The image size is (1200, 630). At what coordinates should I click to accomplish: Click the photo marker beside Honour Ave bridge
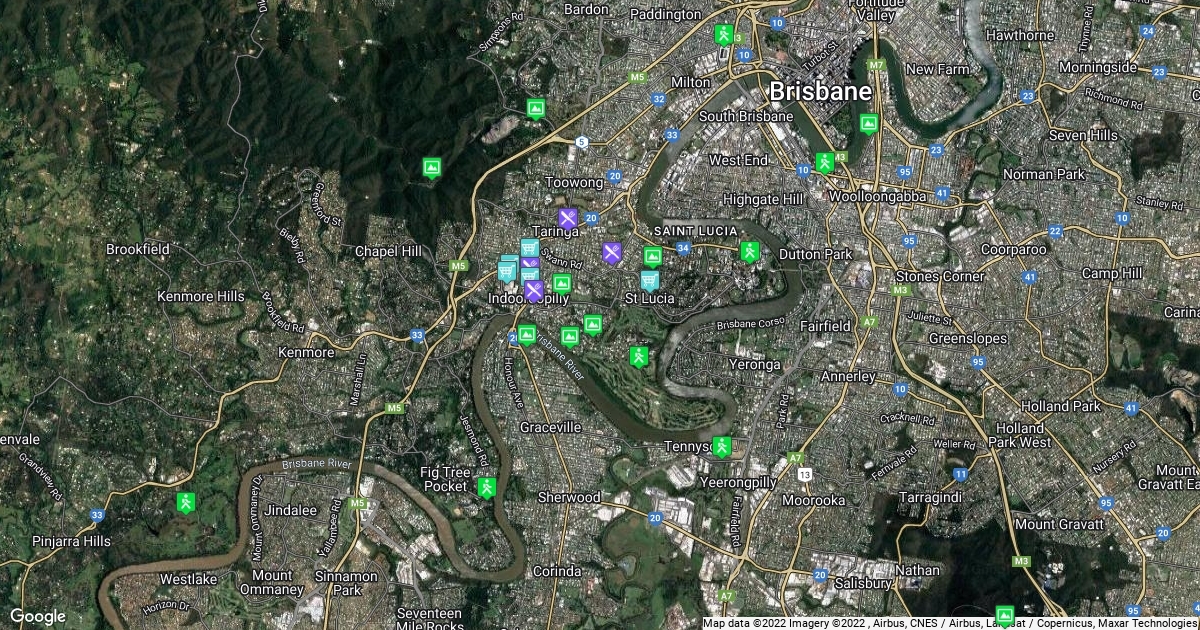click(x=526, y=334)
